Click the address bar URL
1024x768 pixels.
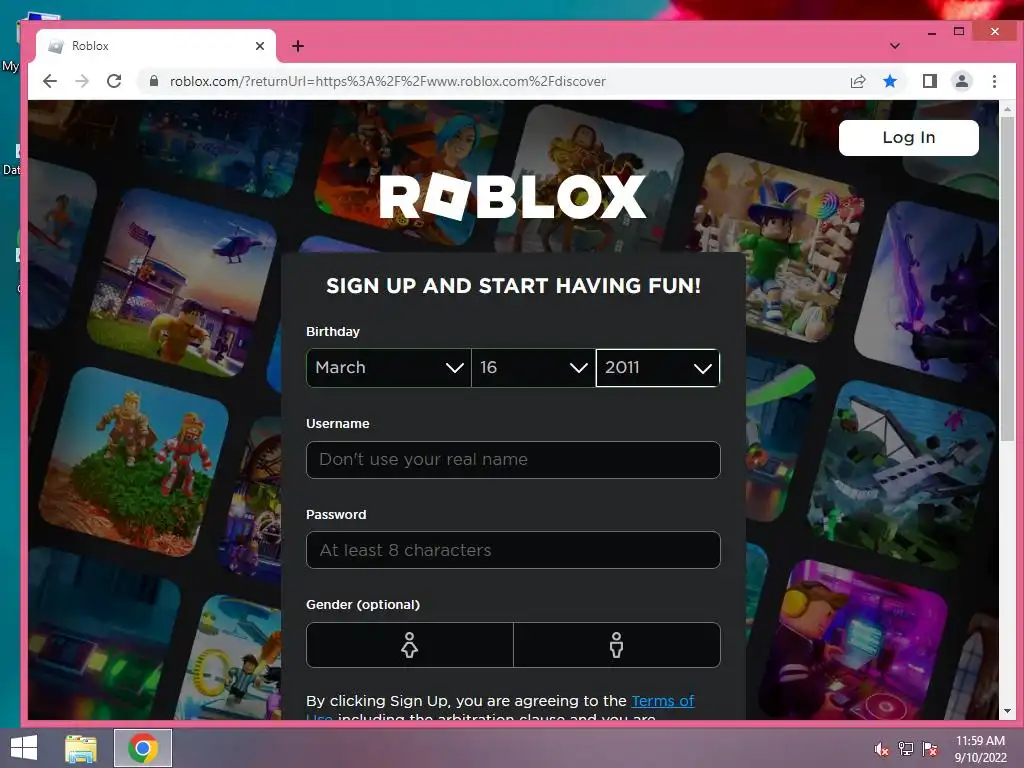[x=388, y=81]
